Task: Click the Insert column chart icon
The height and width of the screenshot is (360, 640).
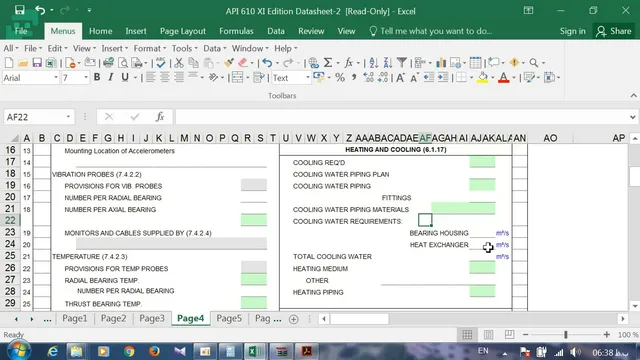Action: [441, 62]
